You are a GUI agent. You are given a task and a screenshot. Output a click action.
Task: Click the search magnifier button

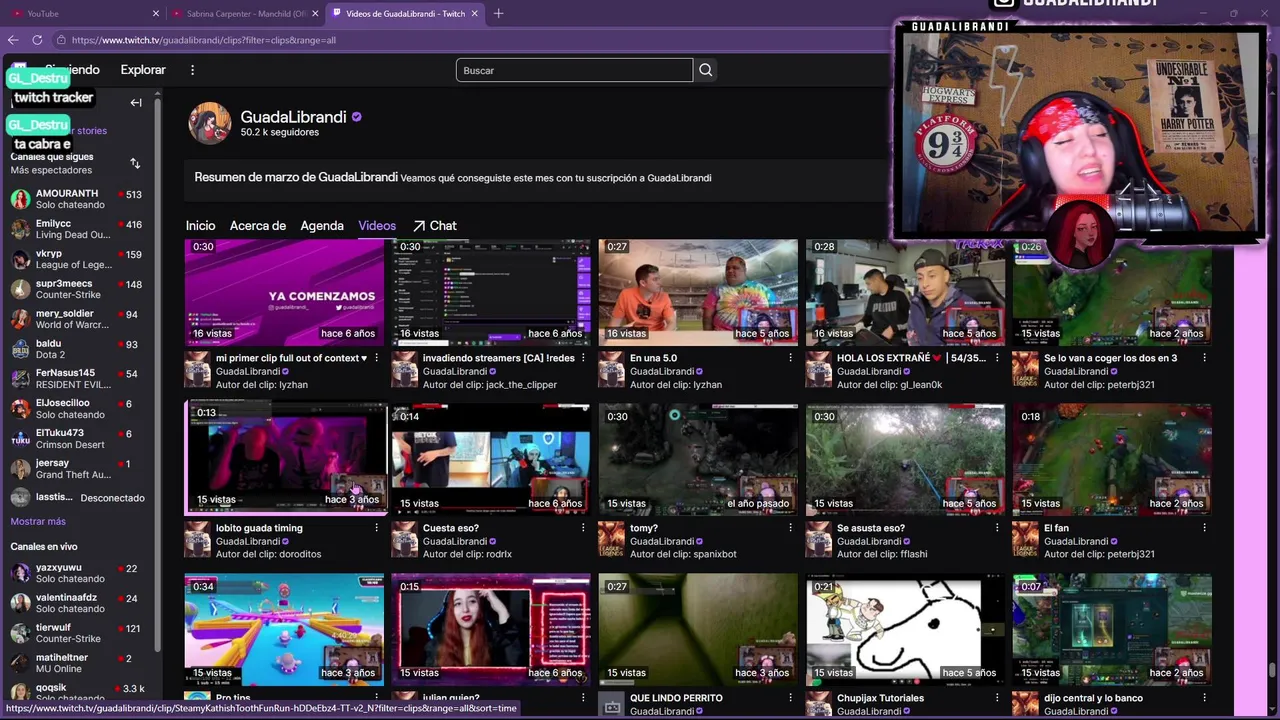point(706,70)
